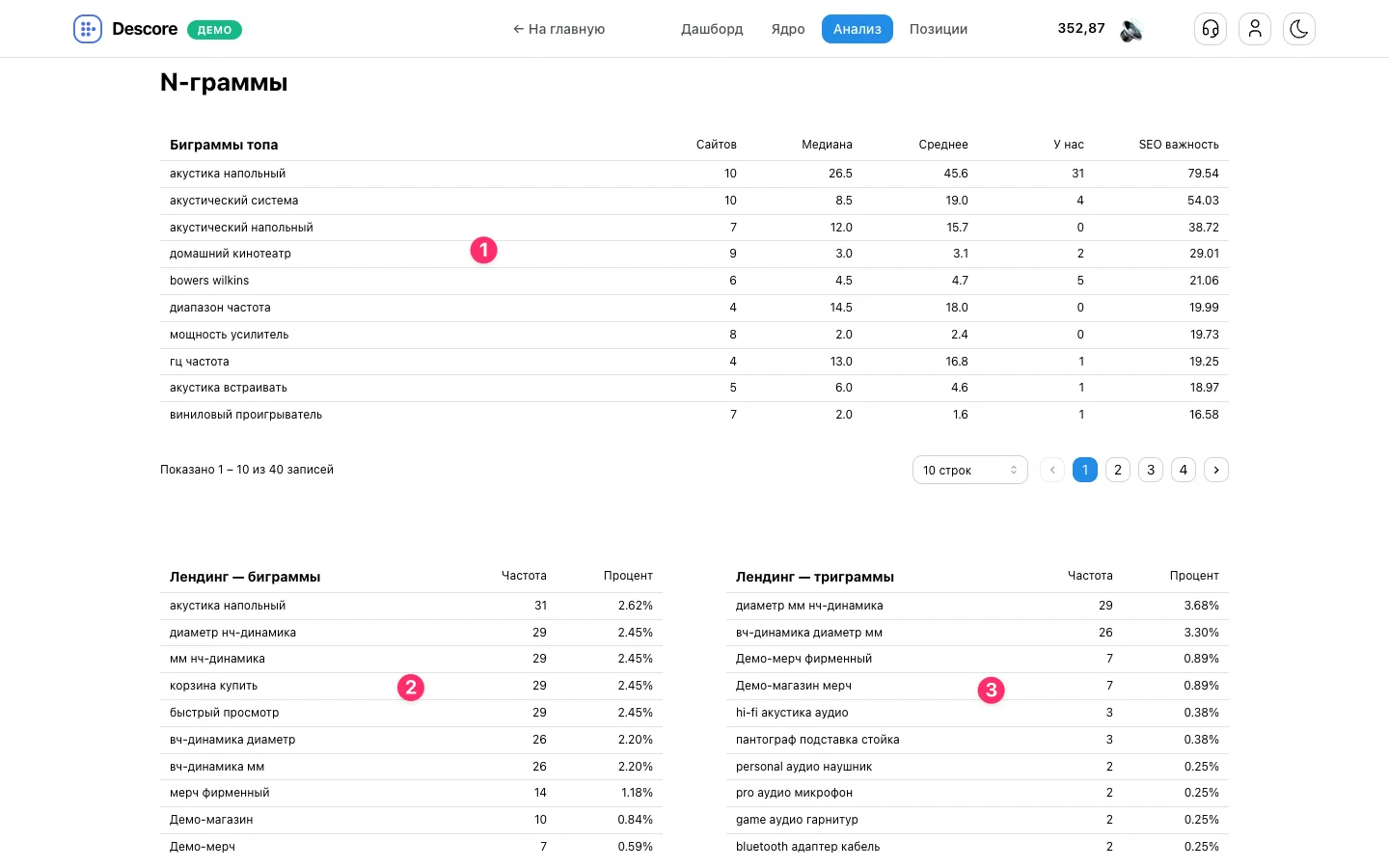Select row домашний кинотеатр
Viewport: 1389px width, 868px height.
694,254
